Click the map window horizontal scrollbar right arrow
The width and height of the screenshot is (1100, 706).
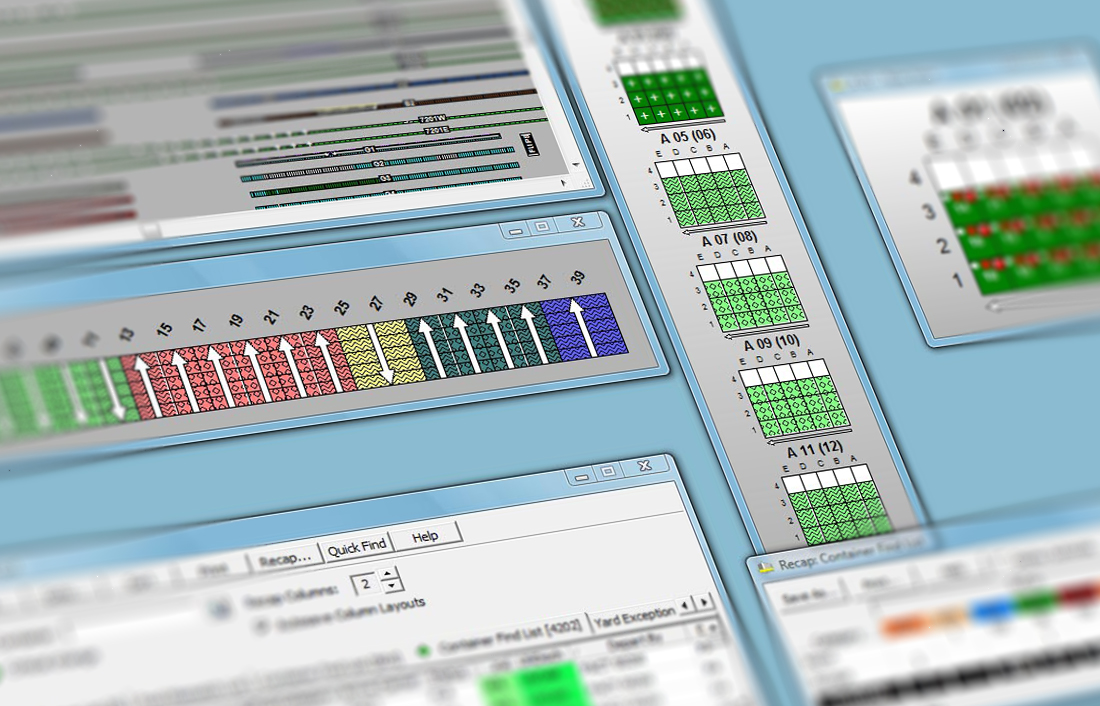click(x=564, y=182)
